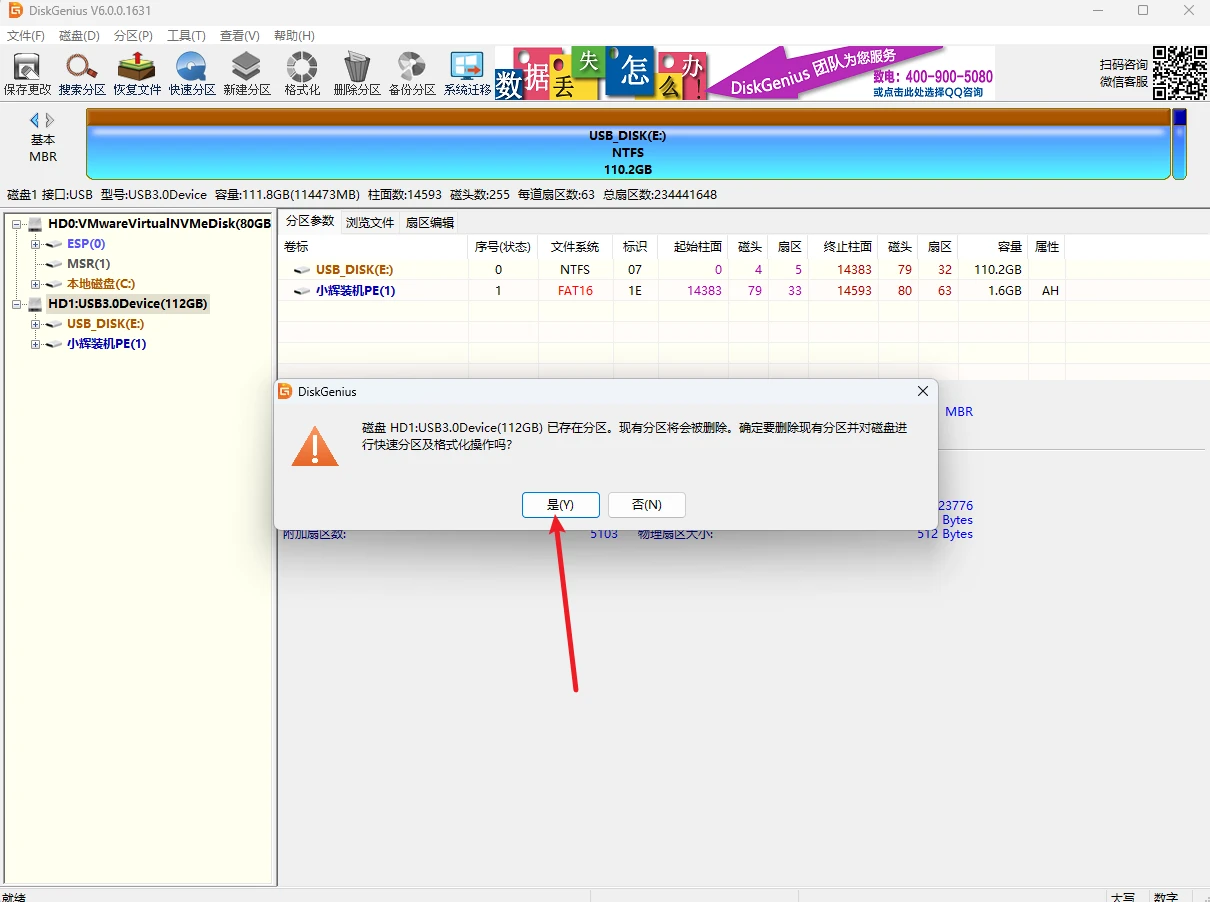Select ESP(0) label in the disk tree
The width and height of the screenshot is (1210, 902).
pyautogui.click(x=86, y=244)
